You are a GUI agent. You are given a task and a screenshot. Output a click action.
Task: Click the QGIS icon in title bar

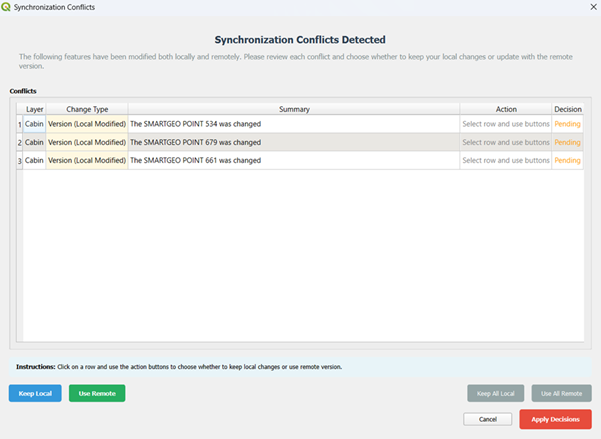coord(7,6)
